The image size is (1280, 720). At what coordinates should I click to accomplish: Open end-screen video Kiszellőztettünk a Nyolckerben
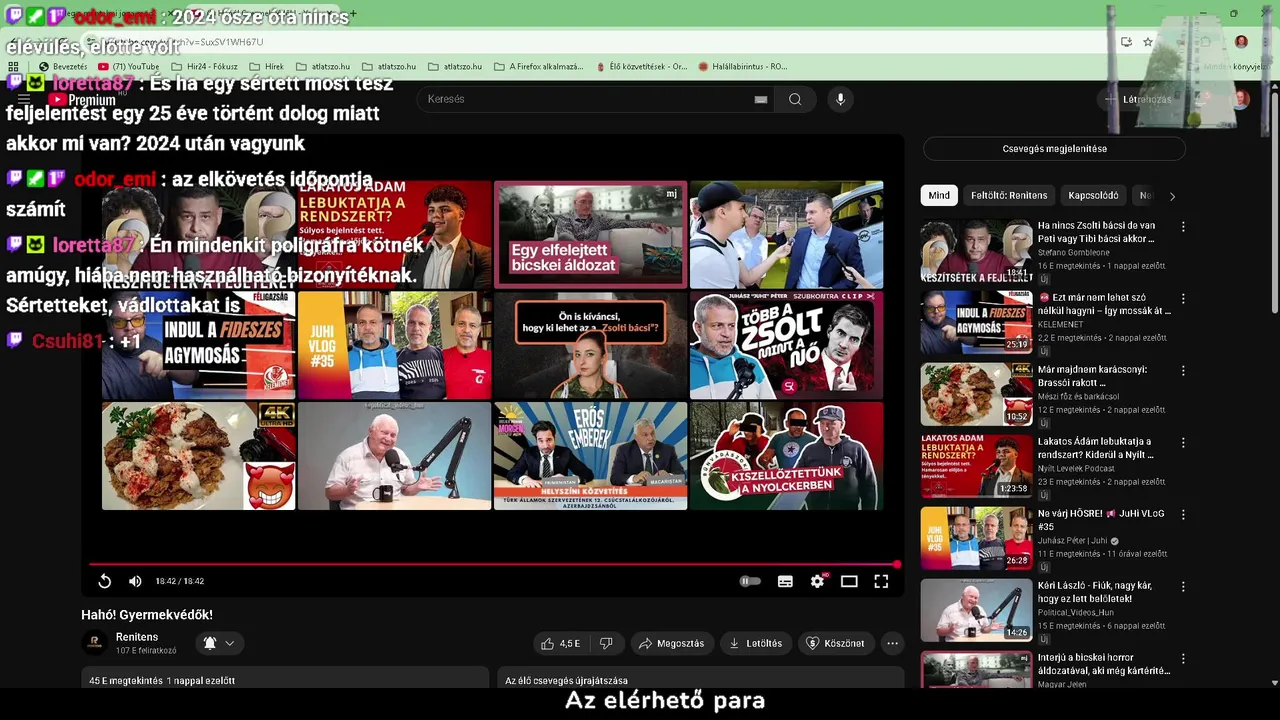point(786,456)
